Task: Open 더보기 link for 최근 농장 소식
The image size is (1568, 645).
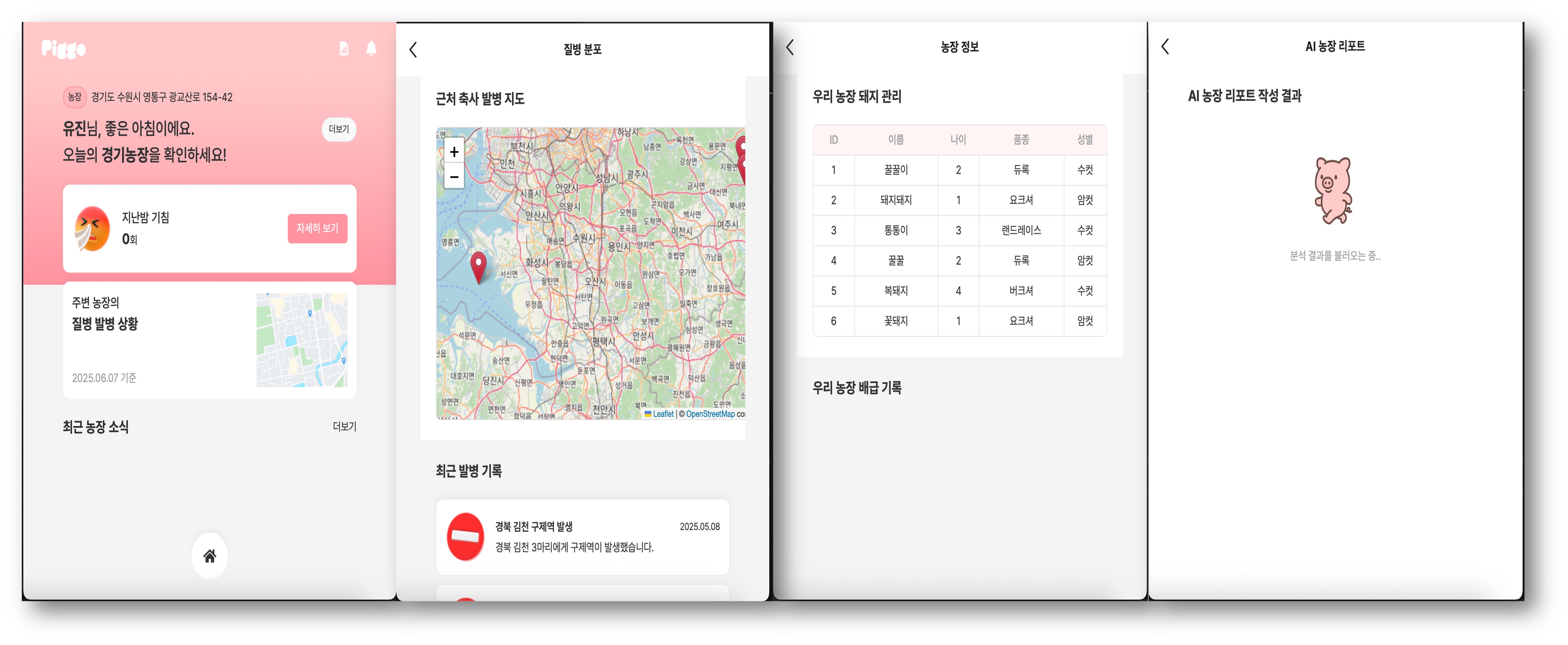Action: tap(345, 426)
